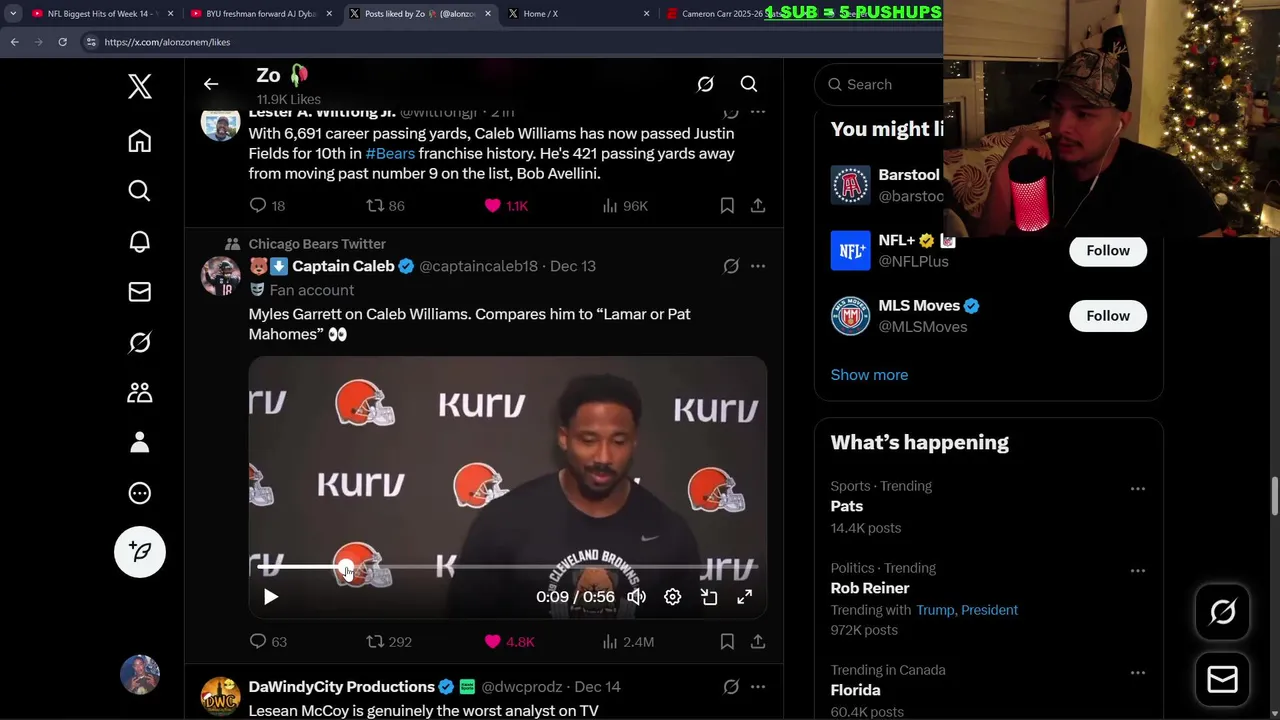The height and width of the screenshot is (720, 1280).
Task: Reply to Lester Wiltfong post, 18 comments
Action: 267,205
